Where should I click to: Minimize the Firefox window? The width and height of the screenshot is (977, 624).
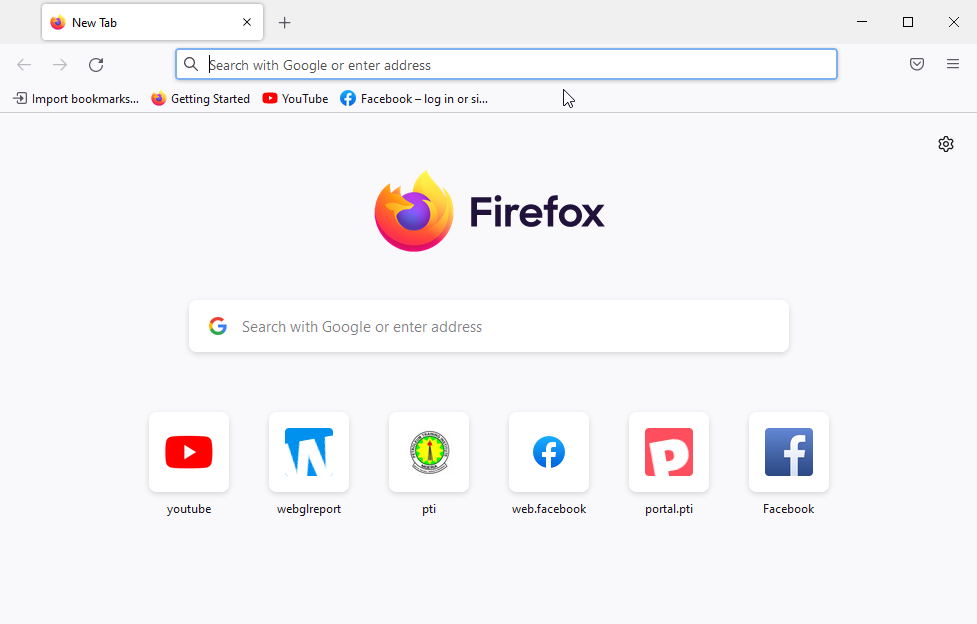862,22
